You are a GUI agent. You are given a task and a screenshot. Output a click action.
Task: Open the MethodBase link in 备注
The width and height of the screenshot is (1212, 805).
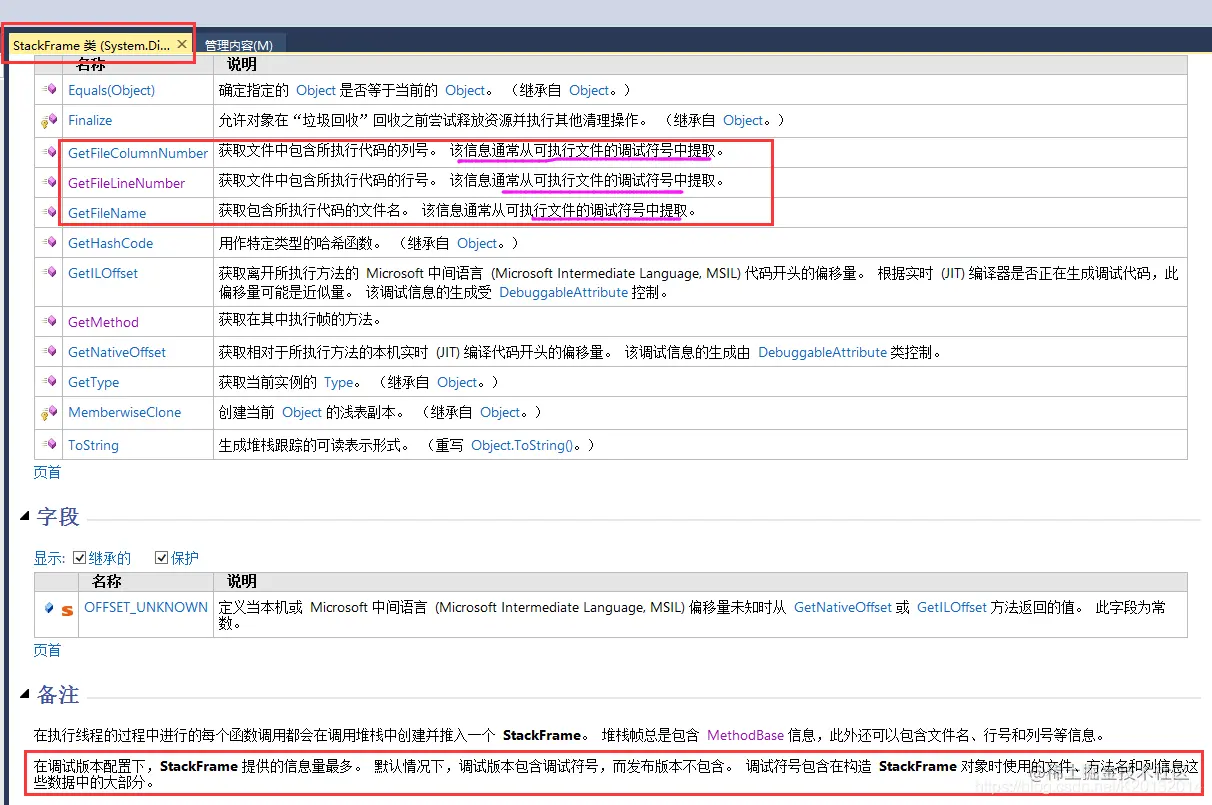[745, 735]
